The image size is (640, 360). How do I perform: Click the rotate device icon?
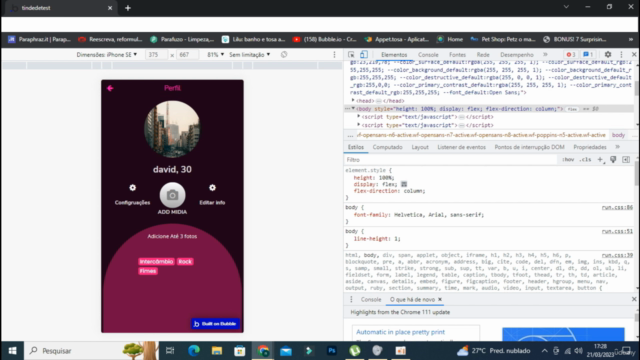[x=284, y=55]
